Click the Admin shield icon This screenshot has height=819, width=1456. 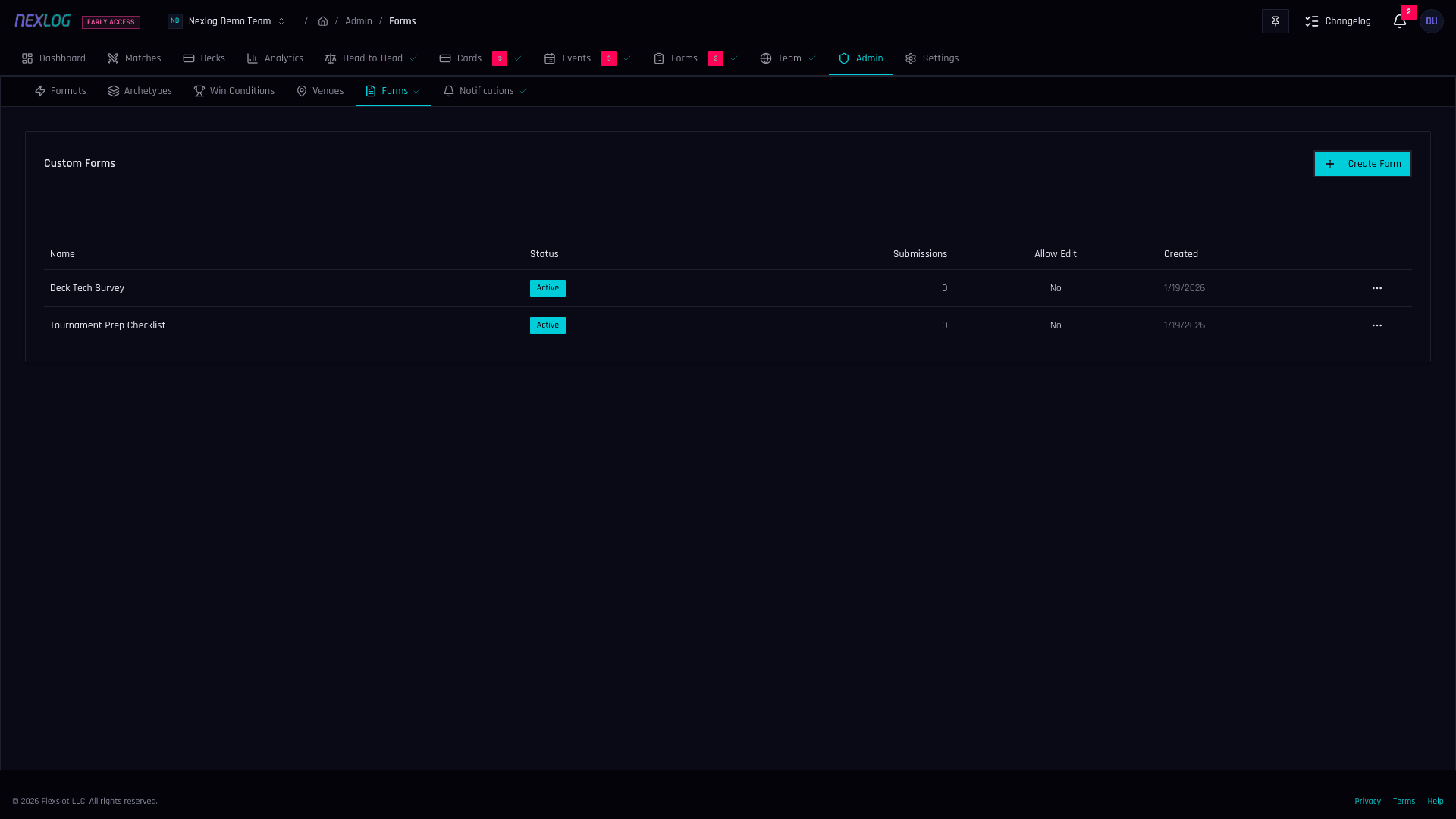click(844, 58)
